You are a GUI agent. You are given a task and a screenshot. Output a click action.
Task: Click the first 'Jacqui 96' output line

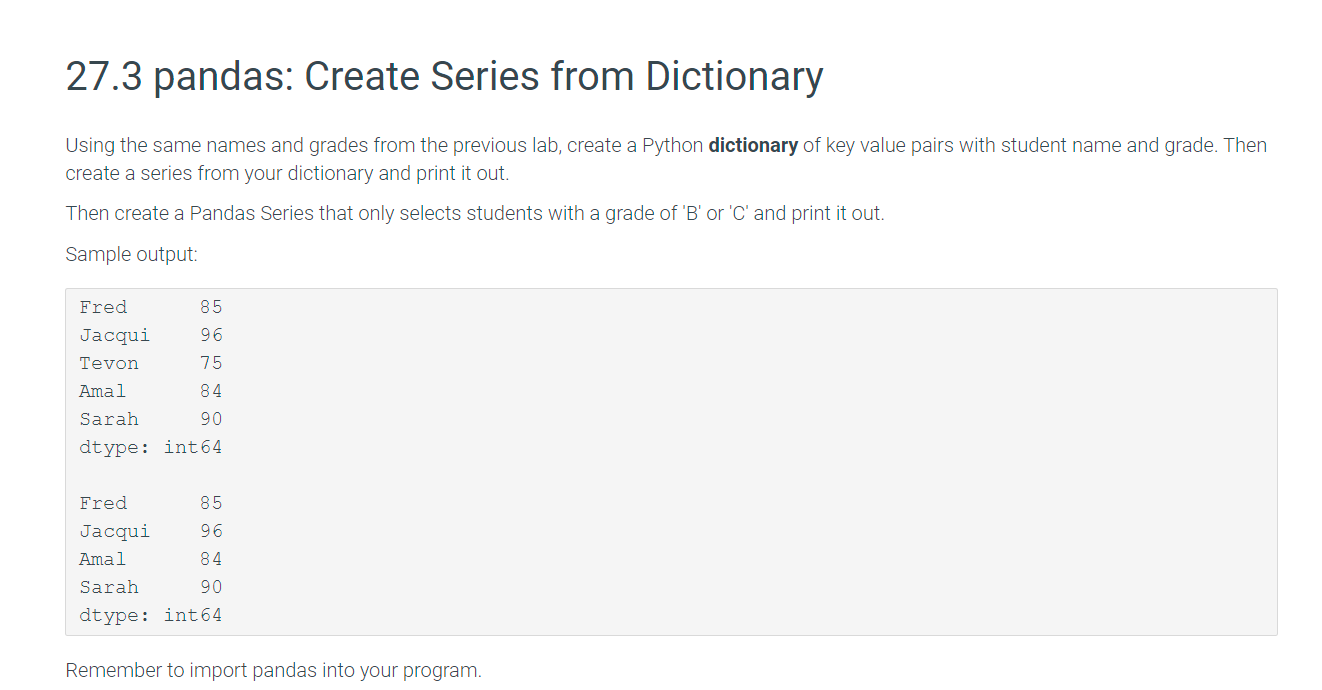coord(151,335)
